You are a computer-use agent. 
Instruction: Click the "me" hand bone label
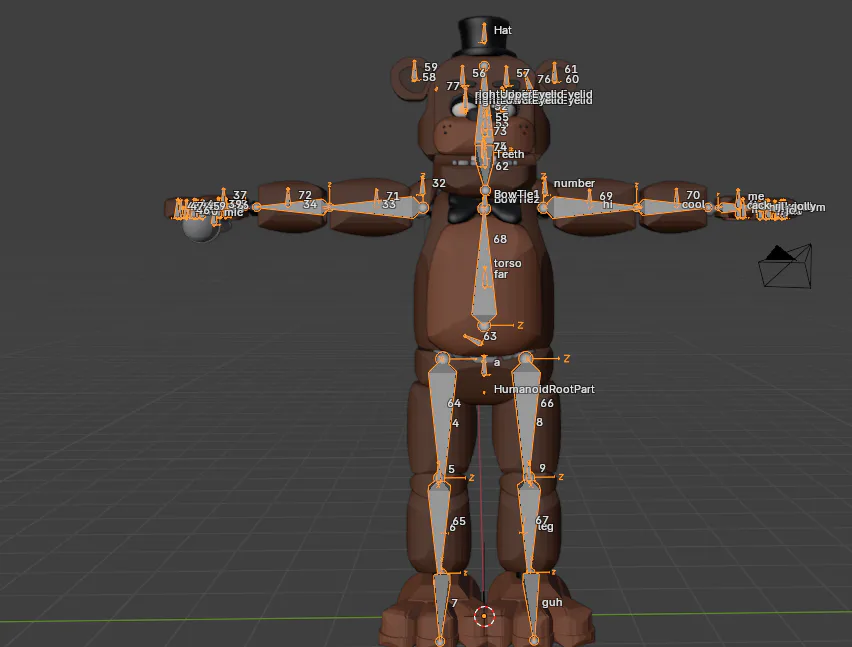pos(756,196)
